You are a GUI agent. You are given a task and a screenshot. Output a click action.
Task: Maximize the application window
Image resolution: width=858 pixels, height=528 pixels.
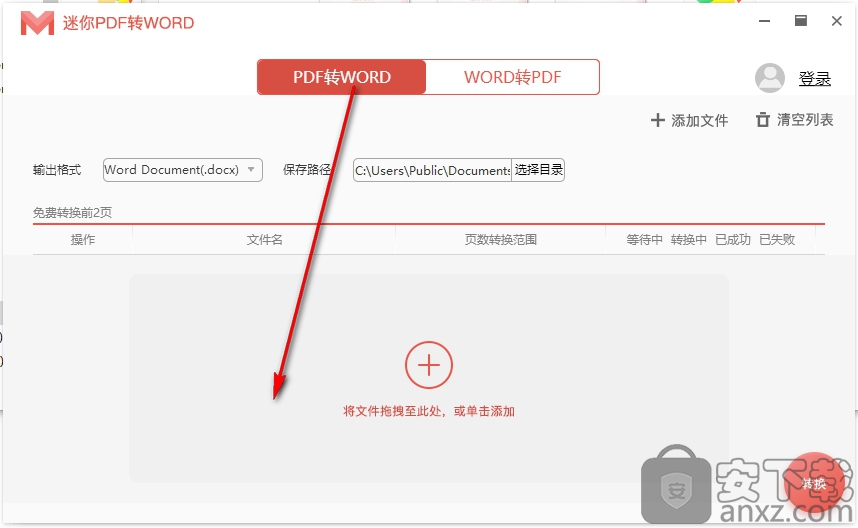pos(801,21)
